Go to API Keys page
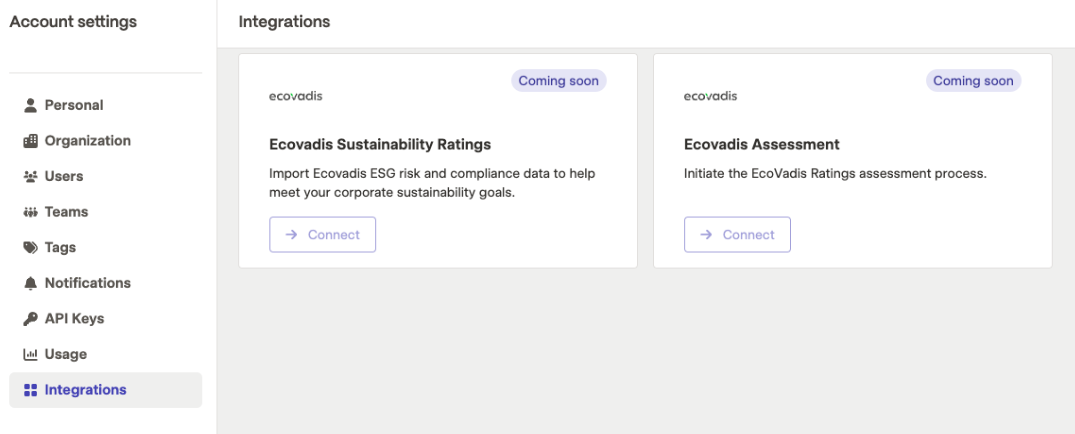1075x434 pixels. pos(106,319)
